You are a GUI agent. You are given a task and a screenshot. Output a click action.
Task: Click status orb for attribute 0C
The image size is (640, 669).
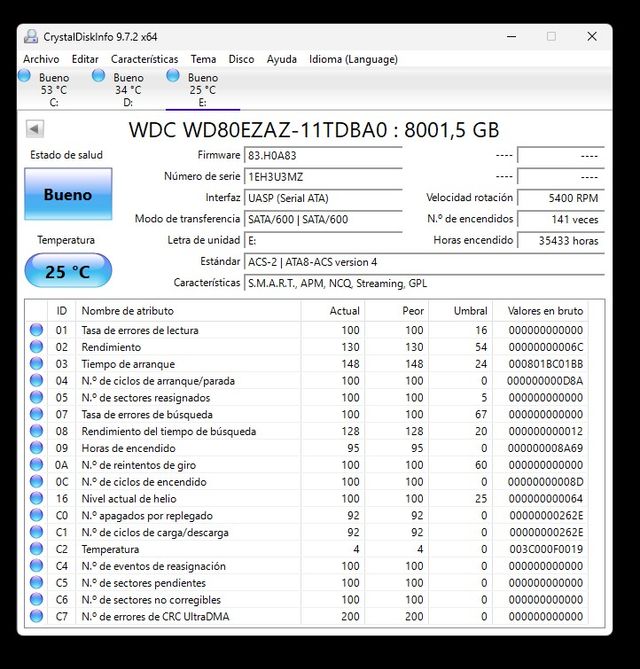[x=36, y=481]
